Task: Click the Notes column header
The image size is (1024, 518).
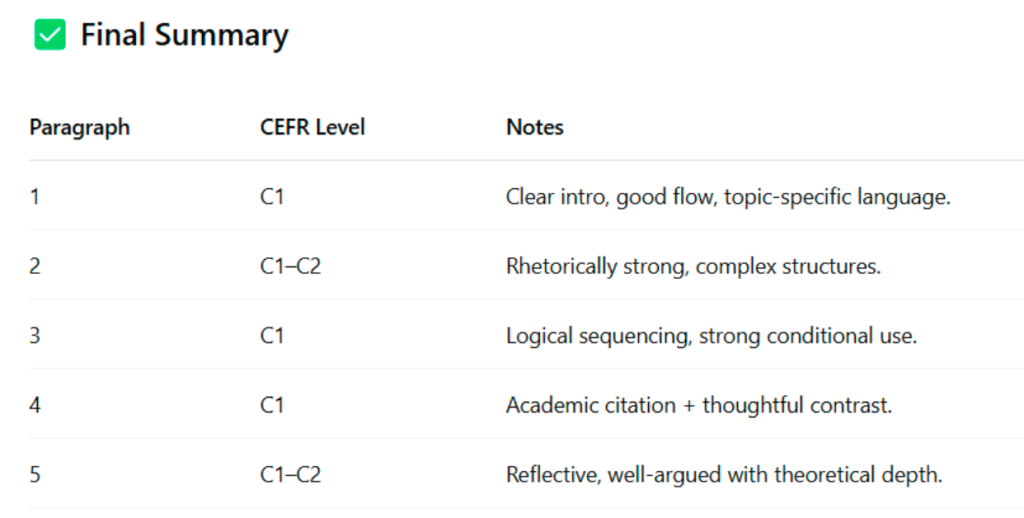Action: [x=534, y=127]
